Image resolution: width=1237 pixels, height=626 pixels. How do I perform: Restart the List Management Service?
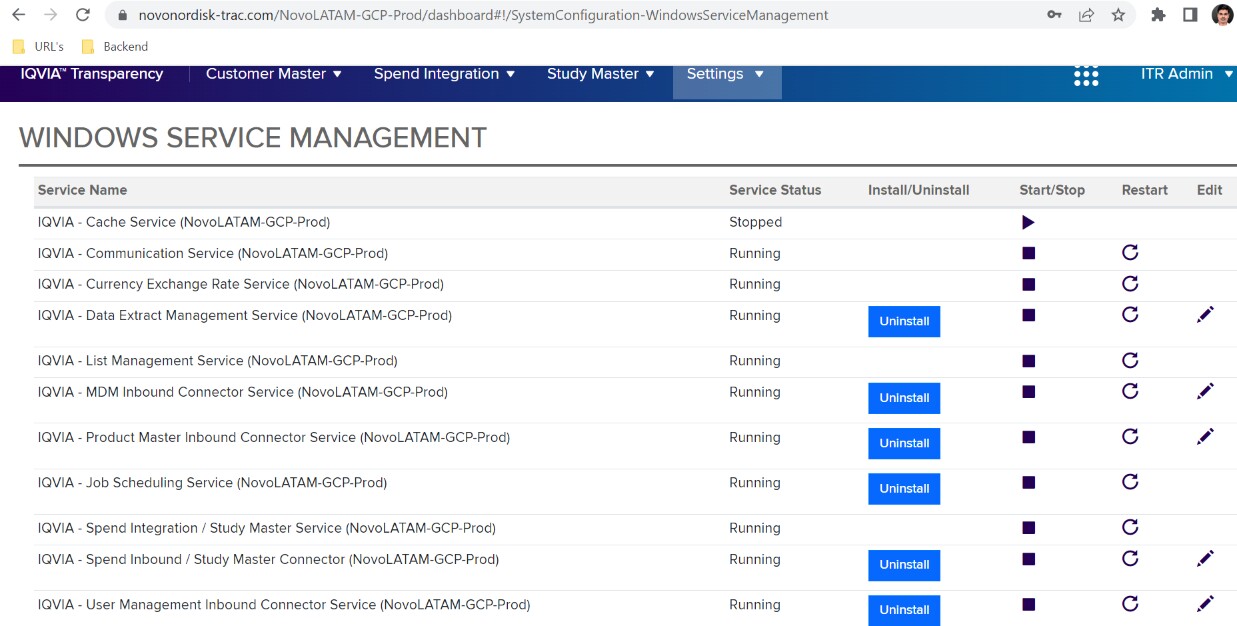[1130, 360]
